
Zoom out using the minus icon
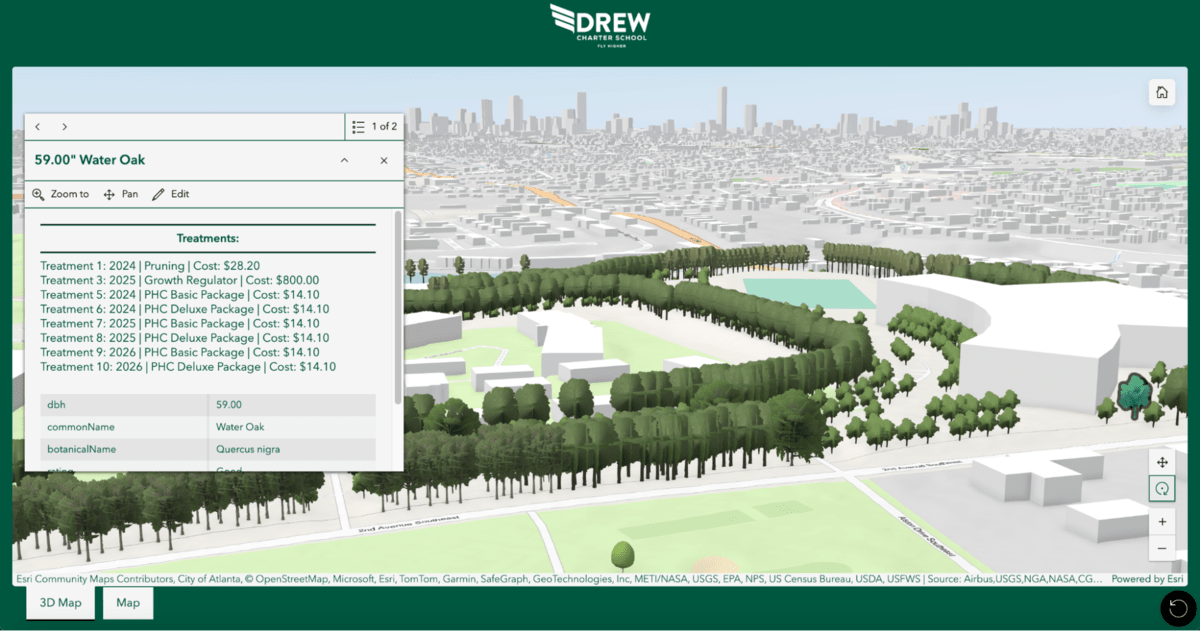[x=1162, y=550]
